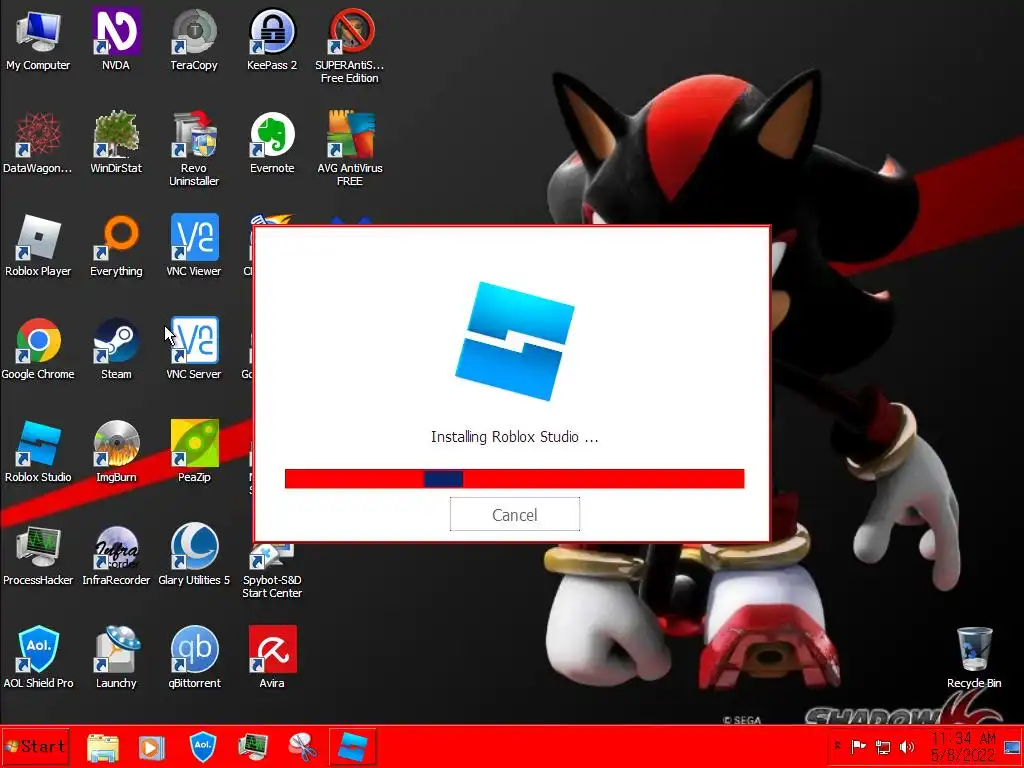The width and height of the screenshot is (1024, 768).
Task: Open Action Center flag tray icon
Action: [x=859, y=746]
